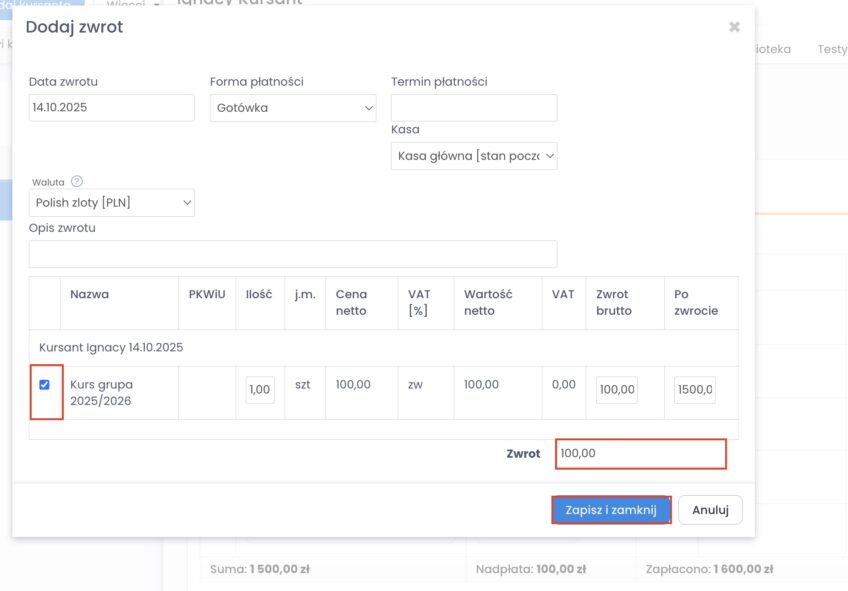Image resolution: width=848 pixels, height=591 pixels.
Task: Click the Kurs grupa 2025/2026 item name
Action: (101, 392)
